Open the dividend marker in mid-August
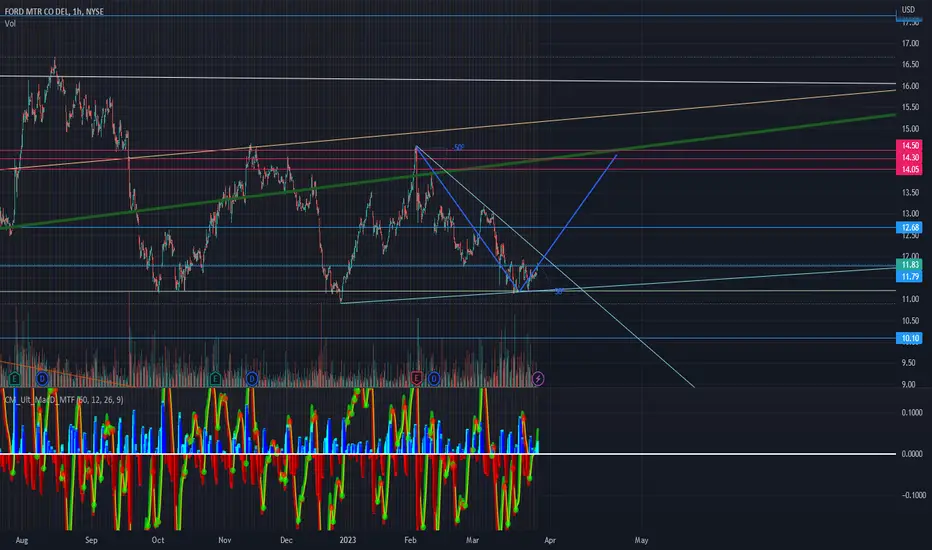 [42, 378]
